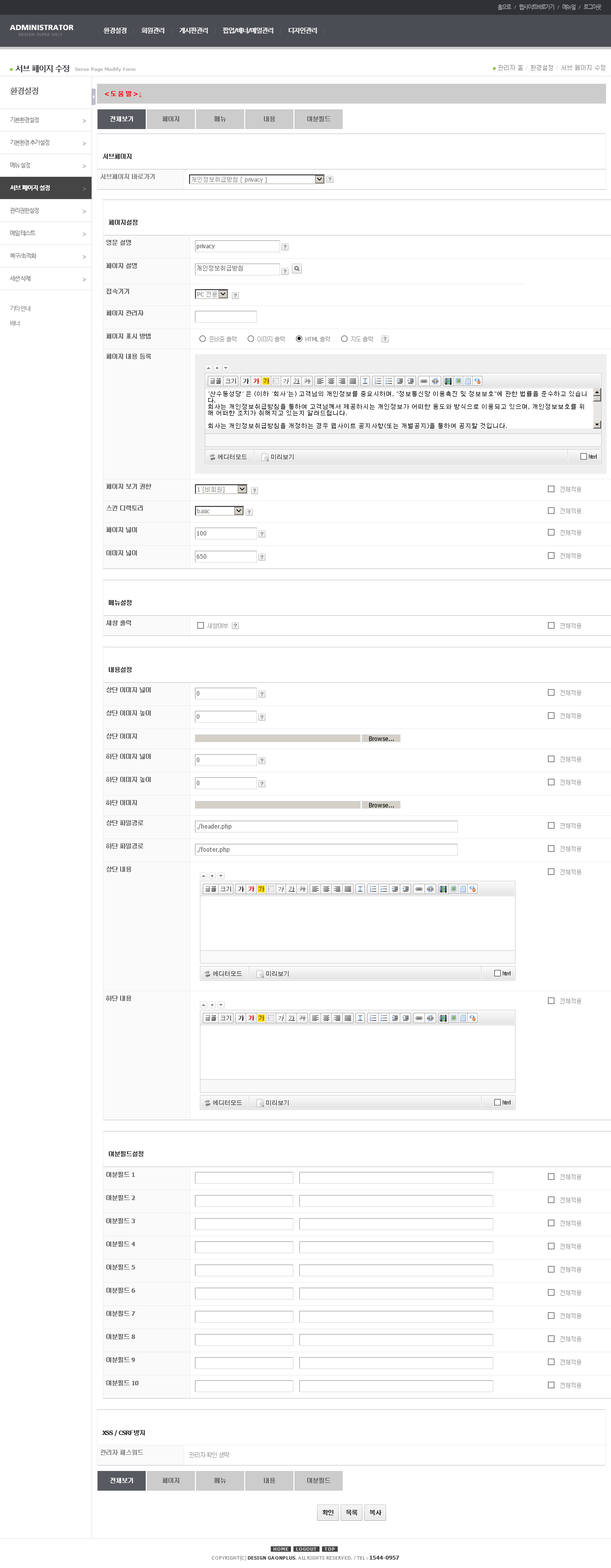Insert numbered list in page content editor
This screenshot has width=611, height=1568.
378,381
